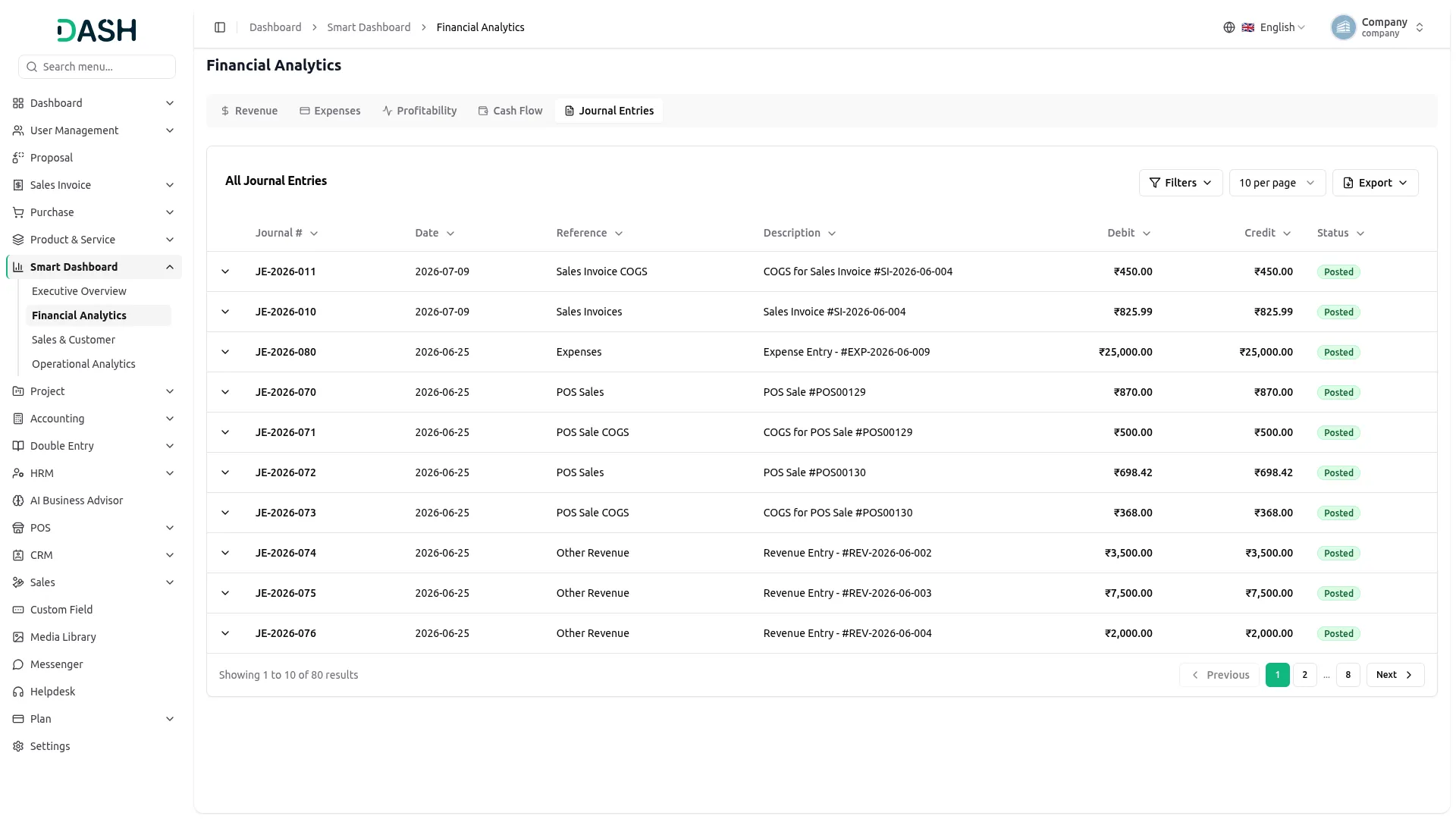Click the Previous page button
Viewport: 1456px width, 819px height.
pos(1219,675)
